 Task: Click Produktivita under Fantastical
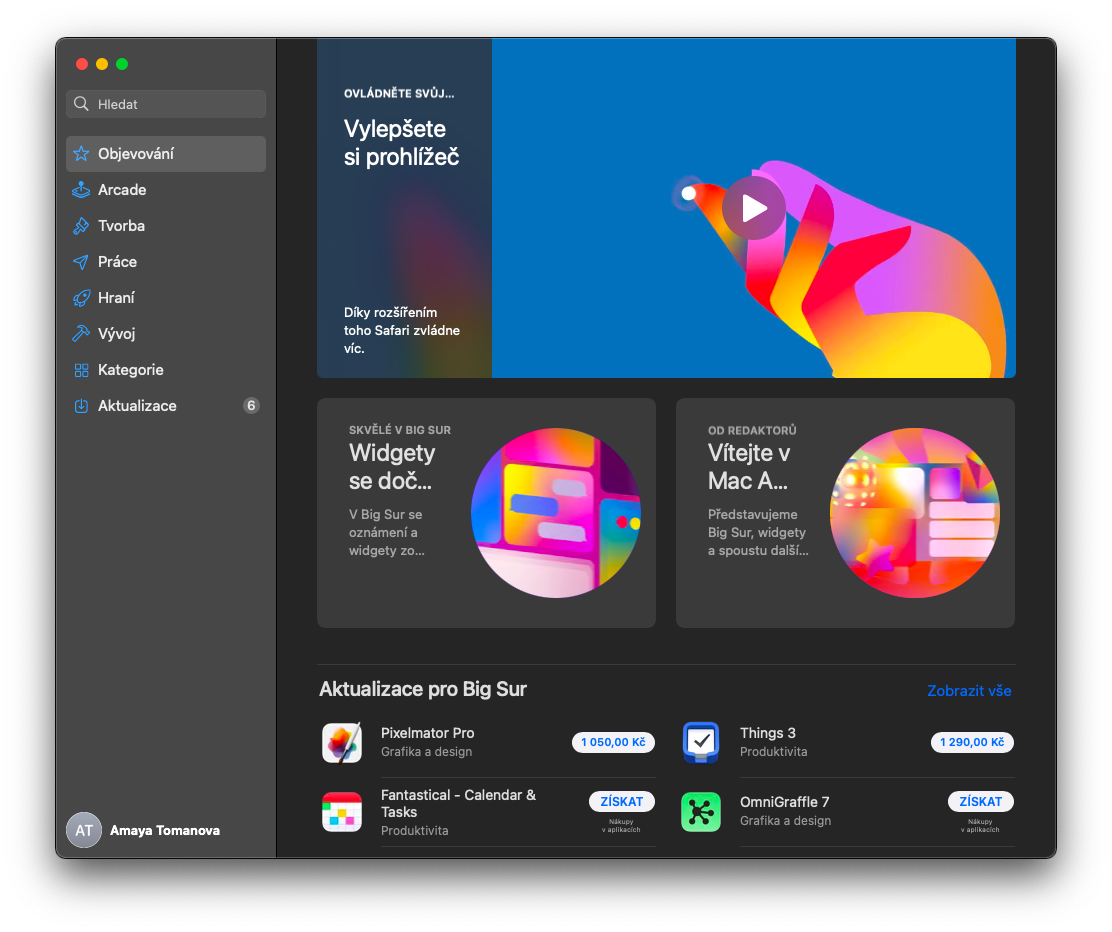(414, 831)
